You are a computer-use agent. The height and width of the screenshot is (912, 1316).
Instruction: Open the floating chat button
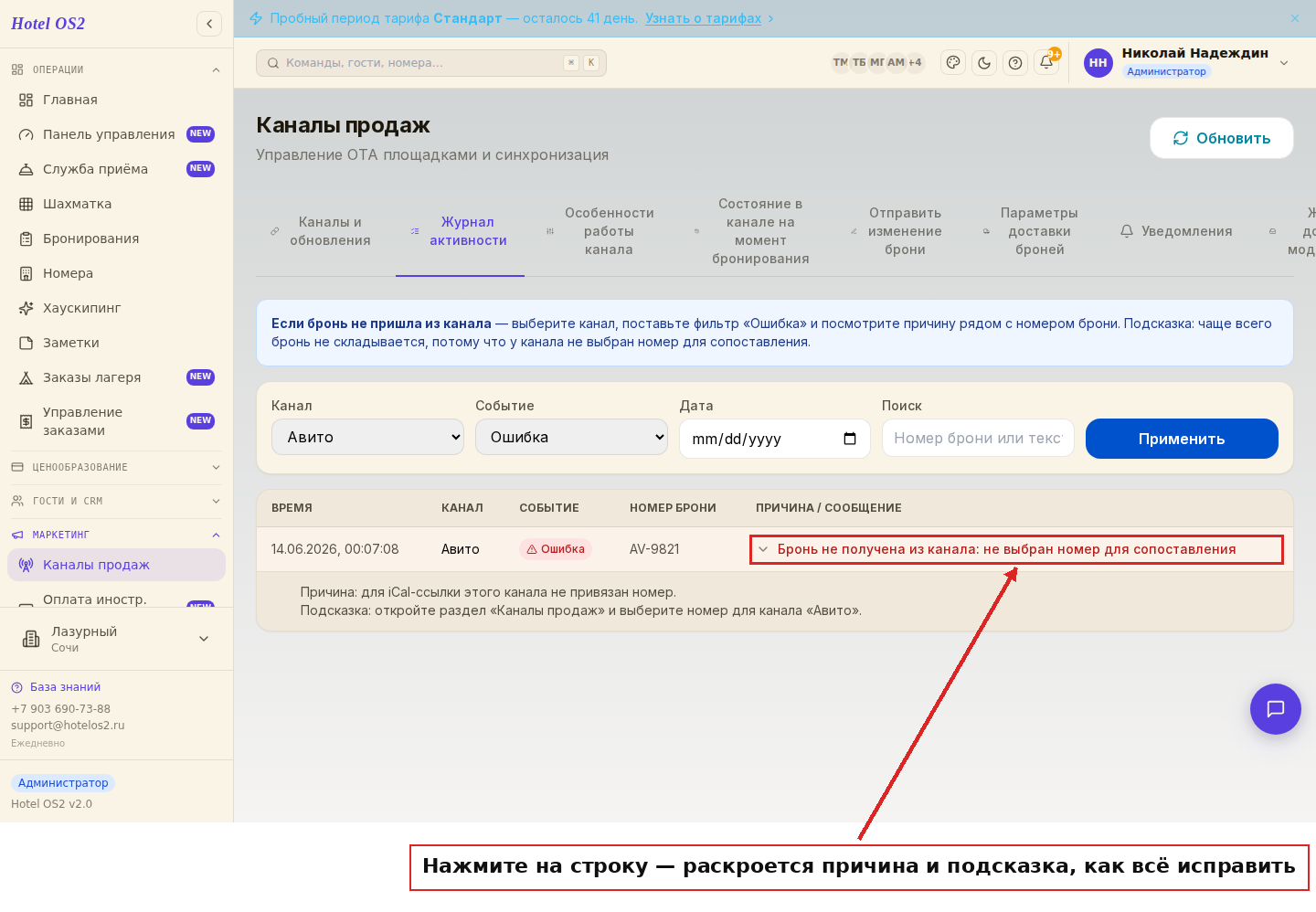click(x=1276, y=709)
